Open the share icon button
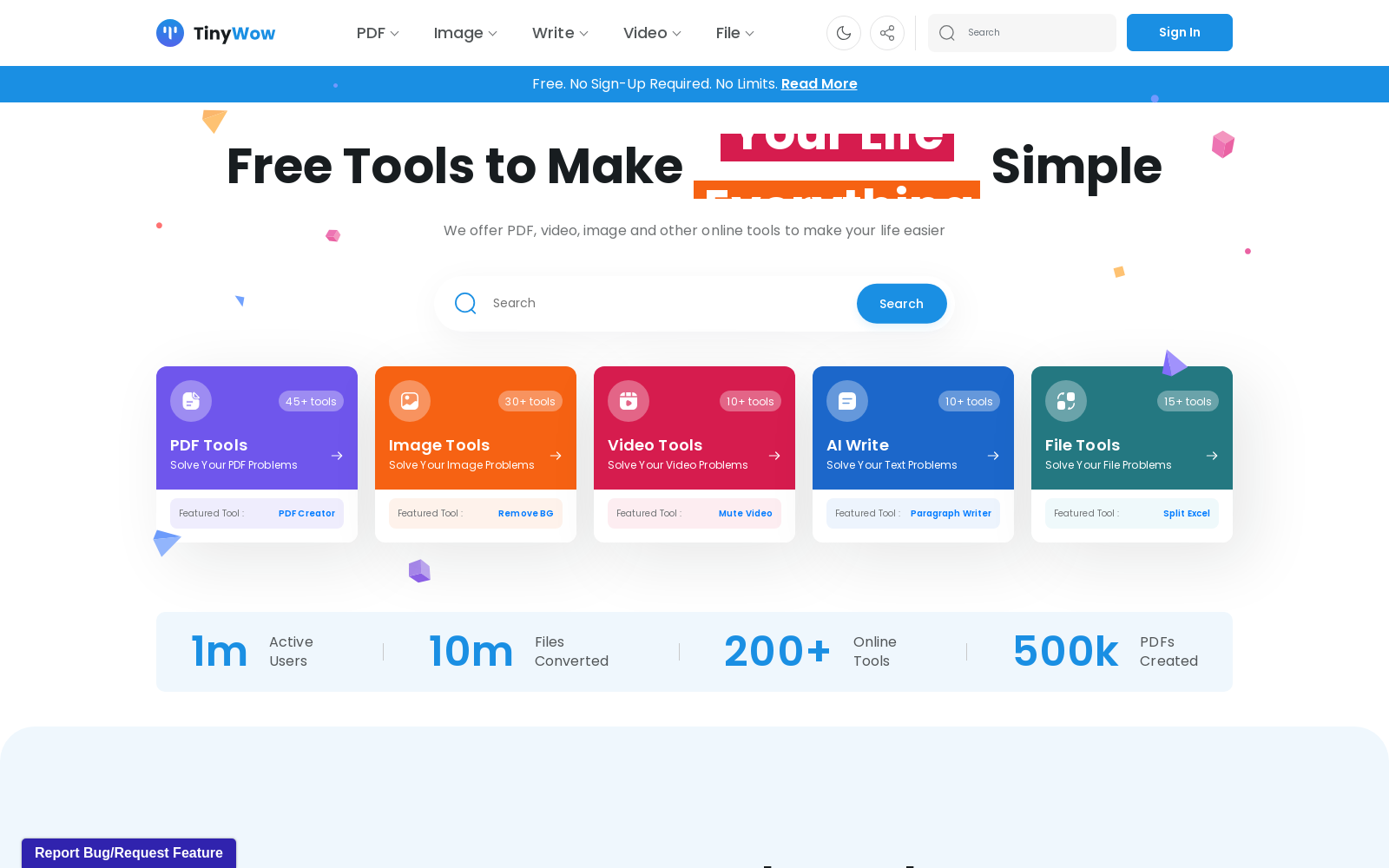1389x868 pixels. coord(887,33)
